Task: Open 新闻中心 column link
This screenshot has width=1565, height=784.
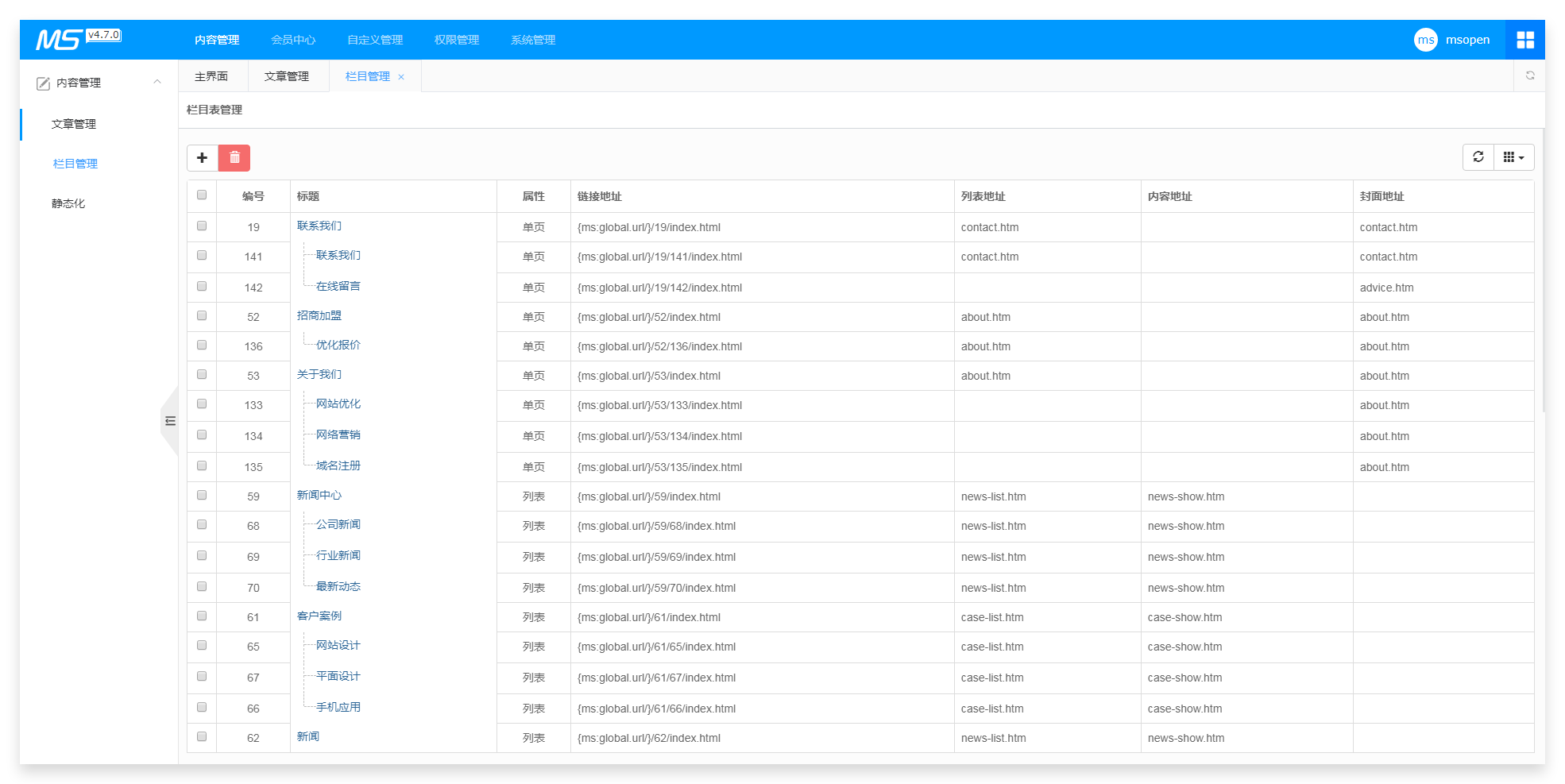Action: (319, 495)
